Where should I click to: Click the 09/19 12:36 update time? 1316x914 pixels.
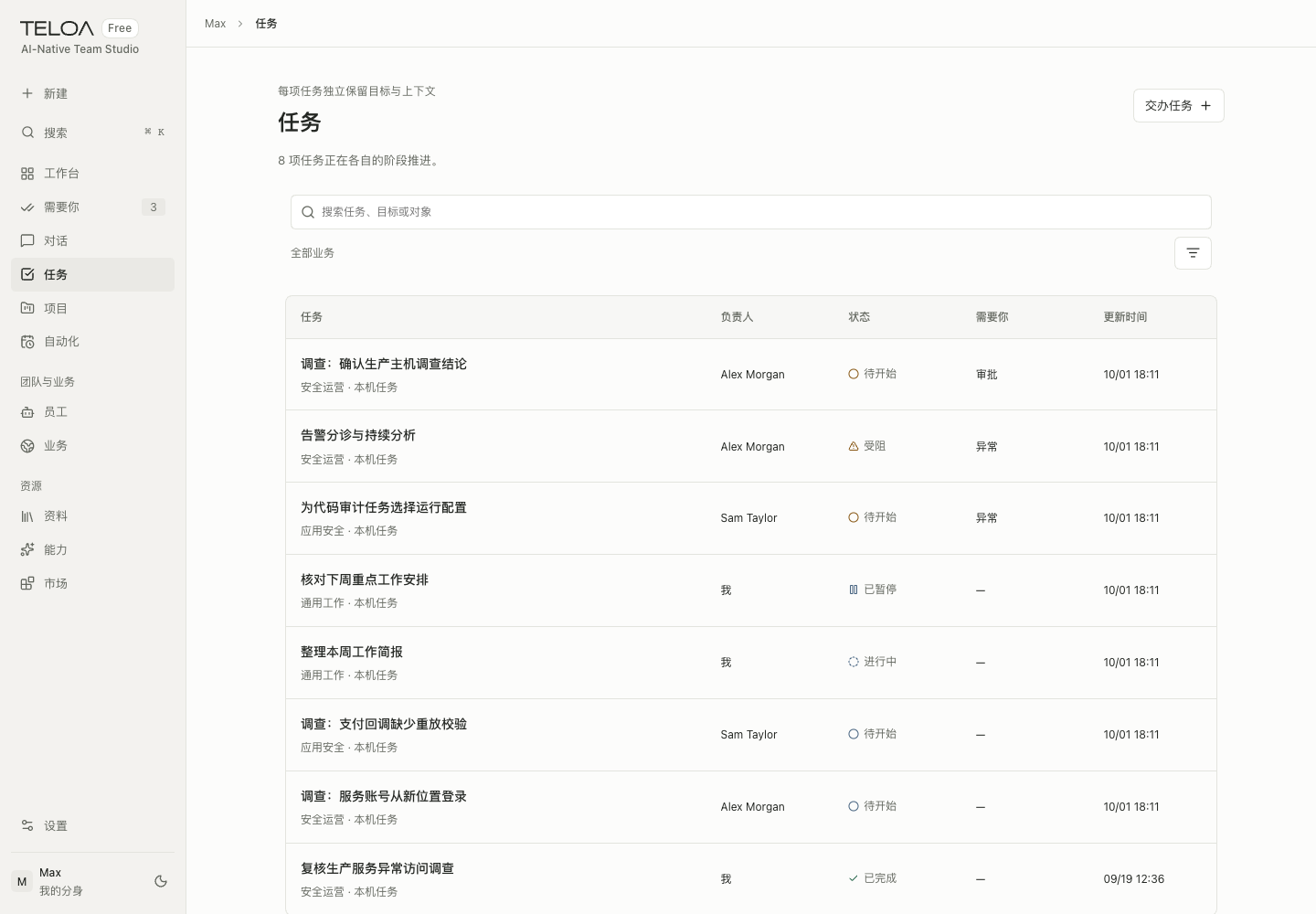coord(1134,879)
